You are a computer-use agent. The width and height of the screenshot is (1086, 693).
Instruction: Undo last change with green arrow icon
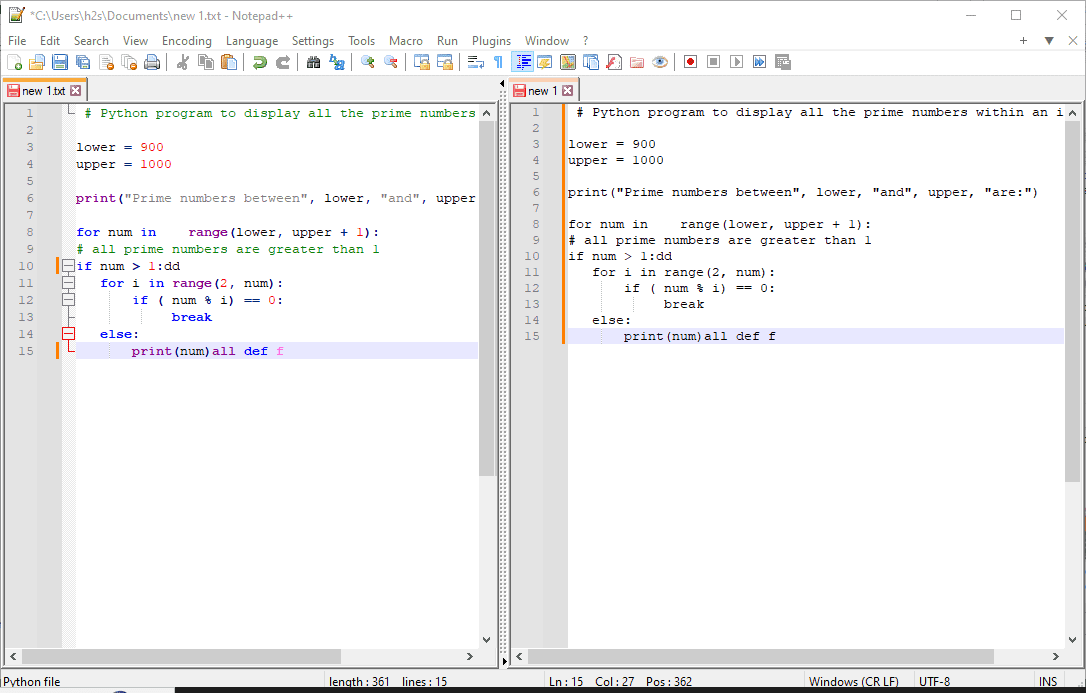pyautogui.click(x=260, y=62)
